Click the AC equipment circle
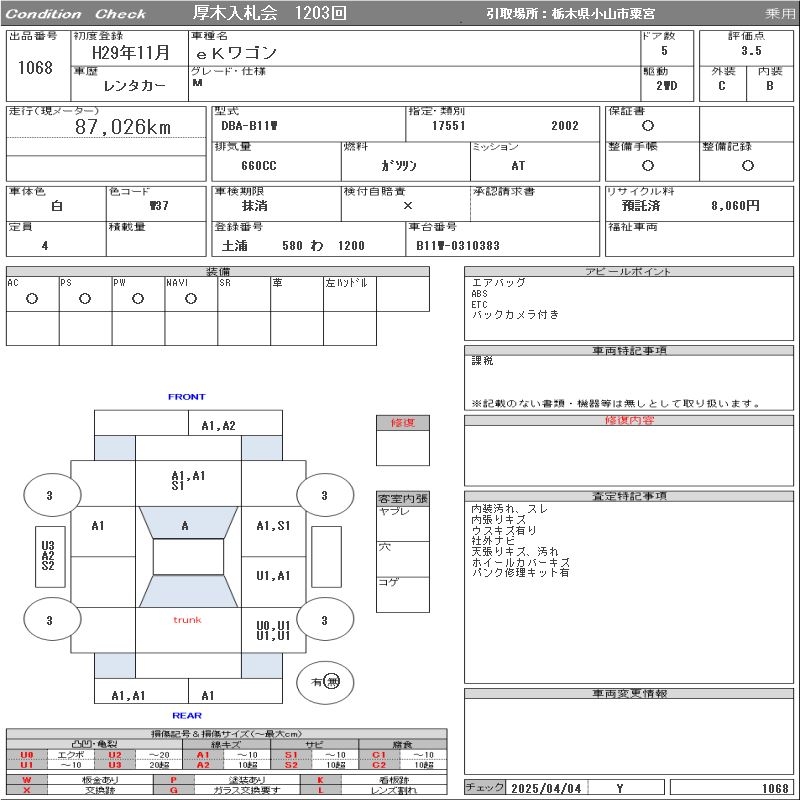 pyautogui.click(x=32, y=298)
